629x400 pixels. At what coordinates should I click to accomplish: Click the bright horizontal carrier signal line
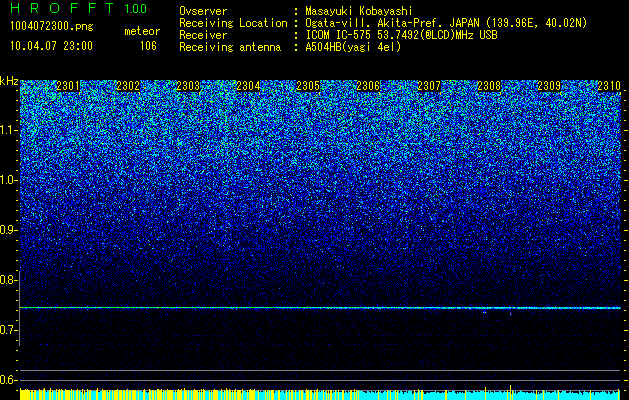(320, 308)
